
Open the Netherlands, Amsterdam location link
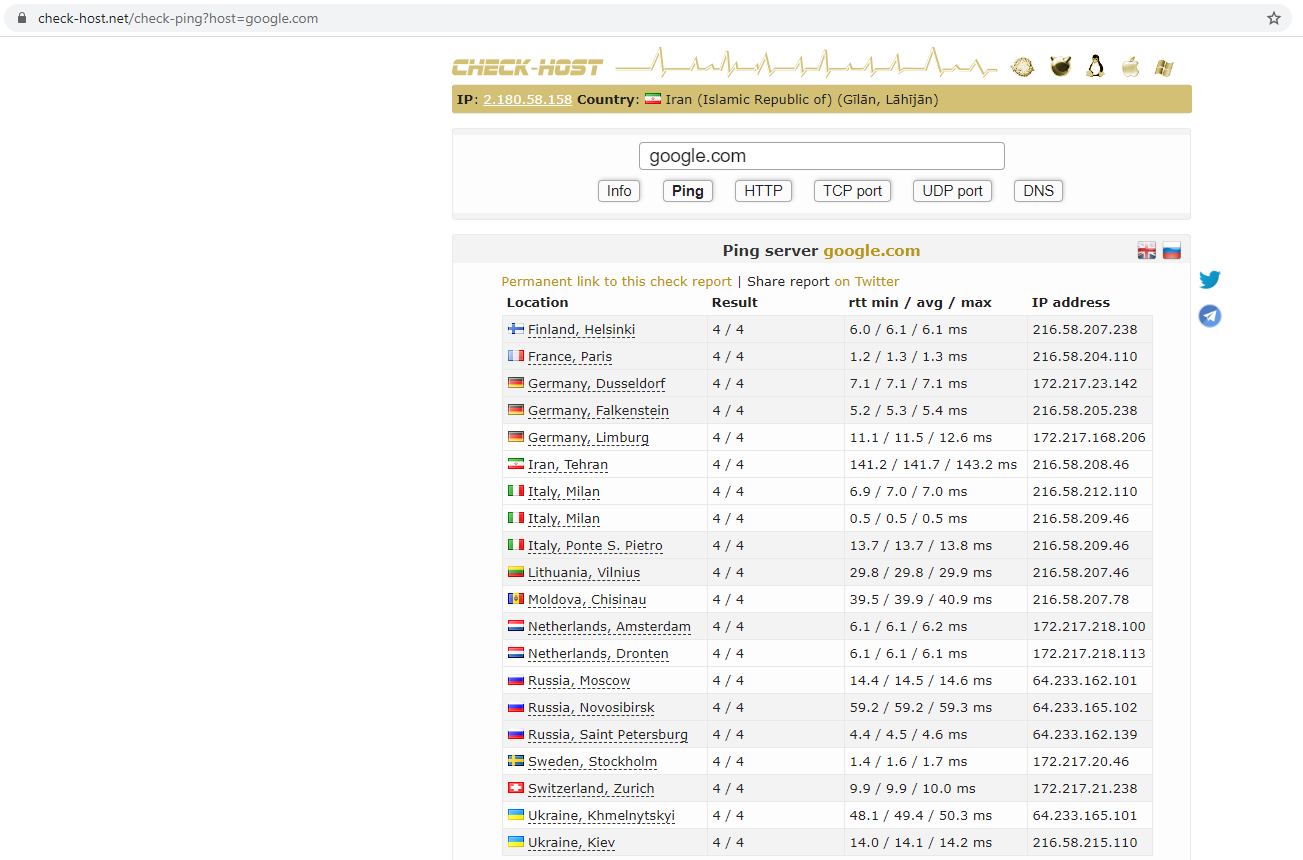point(609,627)
